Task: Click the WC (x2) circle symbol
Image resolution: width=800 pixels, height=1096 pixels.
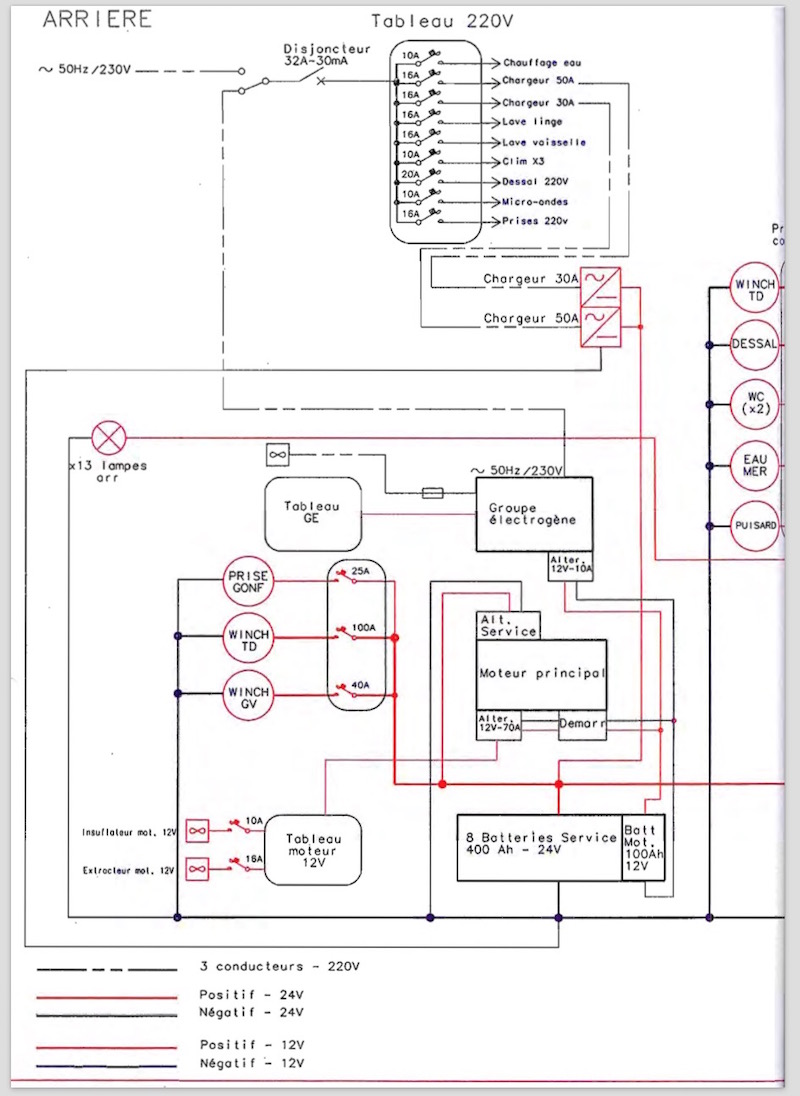Action: click(x=754, y=404)
